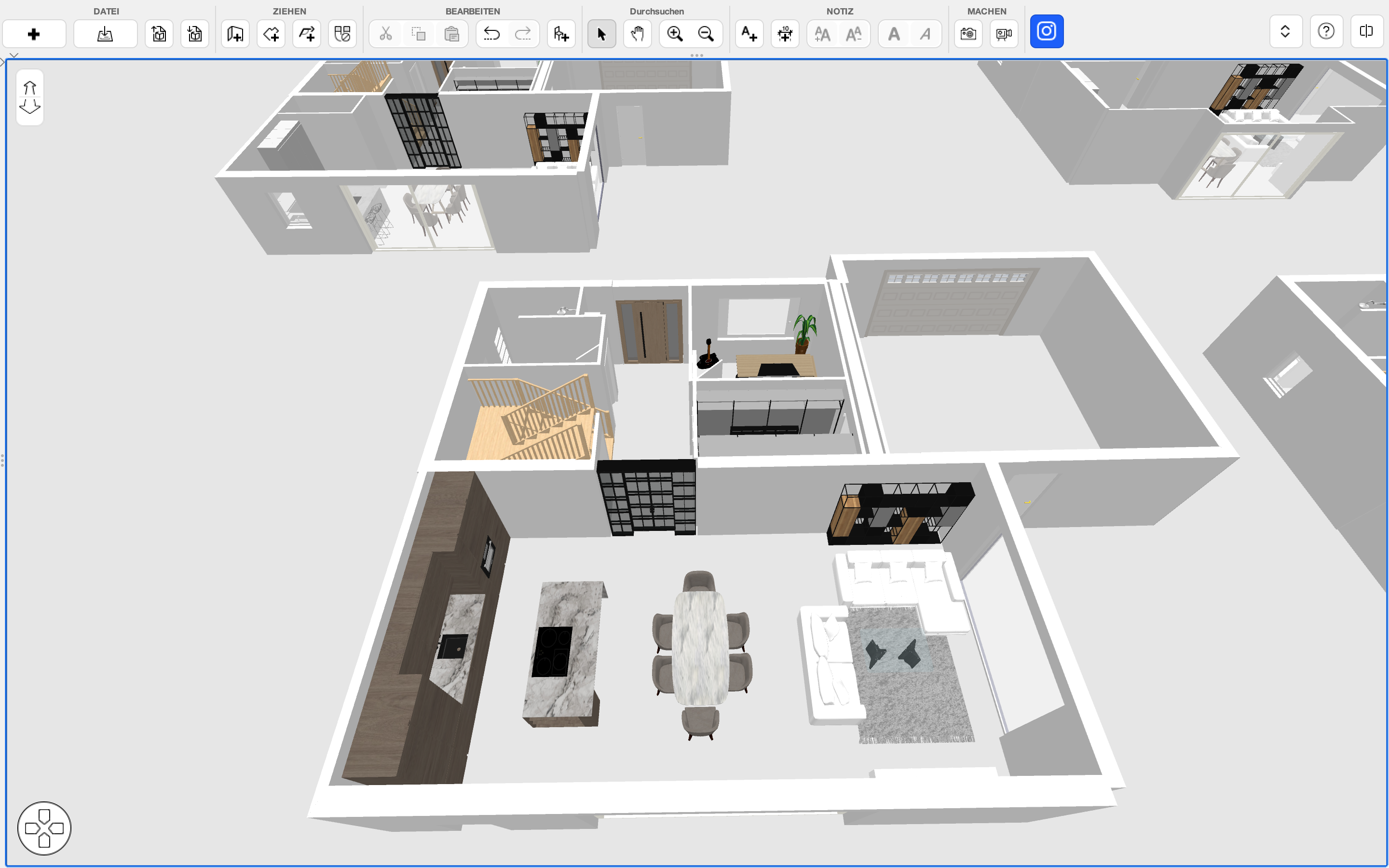Click the add dimension line tool
The image size is (1389, 868).
click(x=785, y=34)
